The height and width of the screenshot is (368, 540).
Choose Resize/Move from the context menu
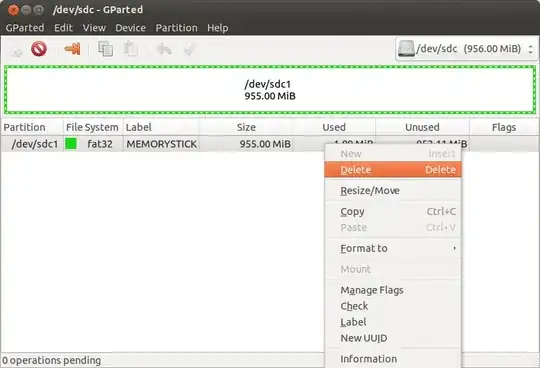click(x=393, y=191)
